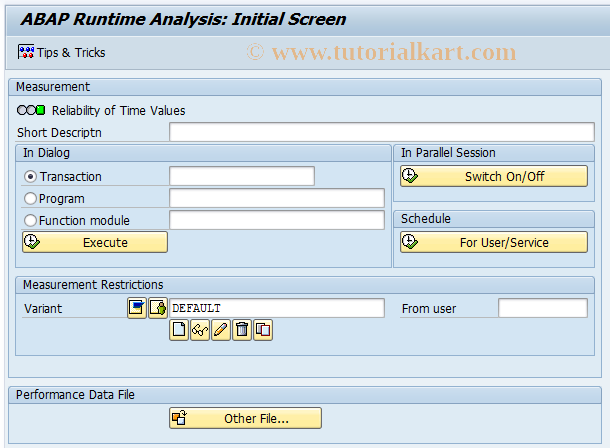
Task: Click the standard variant icon next to Variant
Action: 137,308
